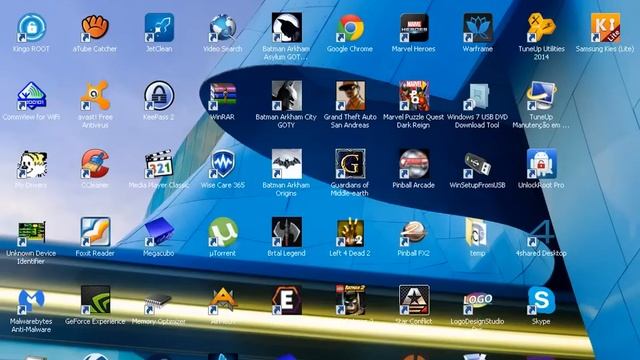Open the Star Conflict shortcut
640x360 pixels.
(x=413, y=300)
